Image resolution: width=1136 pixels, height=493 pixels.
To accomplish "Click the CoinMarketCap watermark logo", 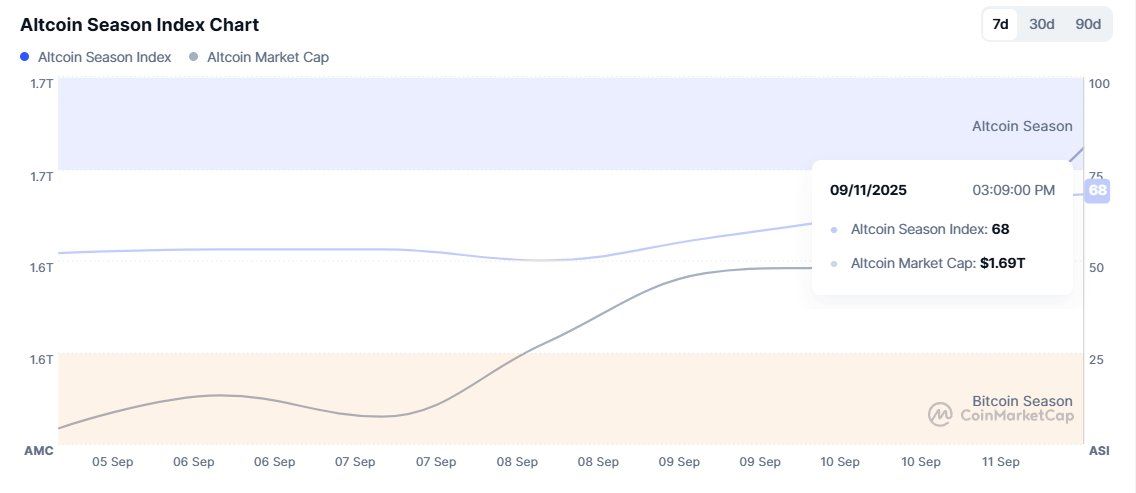I will [939, 414].
